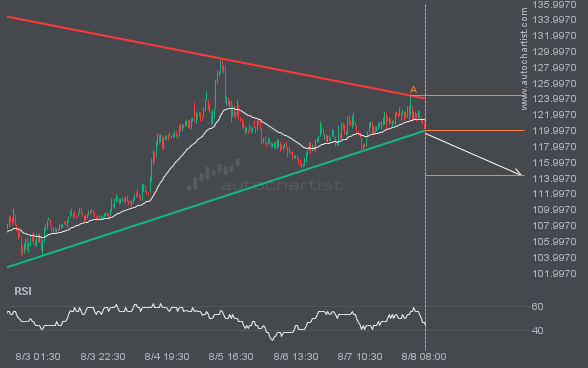Click the 105.9970 price axis label
This screenshot has height=368, width=588.
(554, 242)
